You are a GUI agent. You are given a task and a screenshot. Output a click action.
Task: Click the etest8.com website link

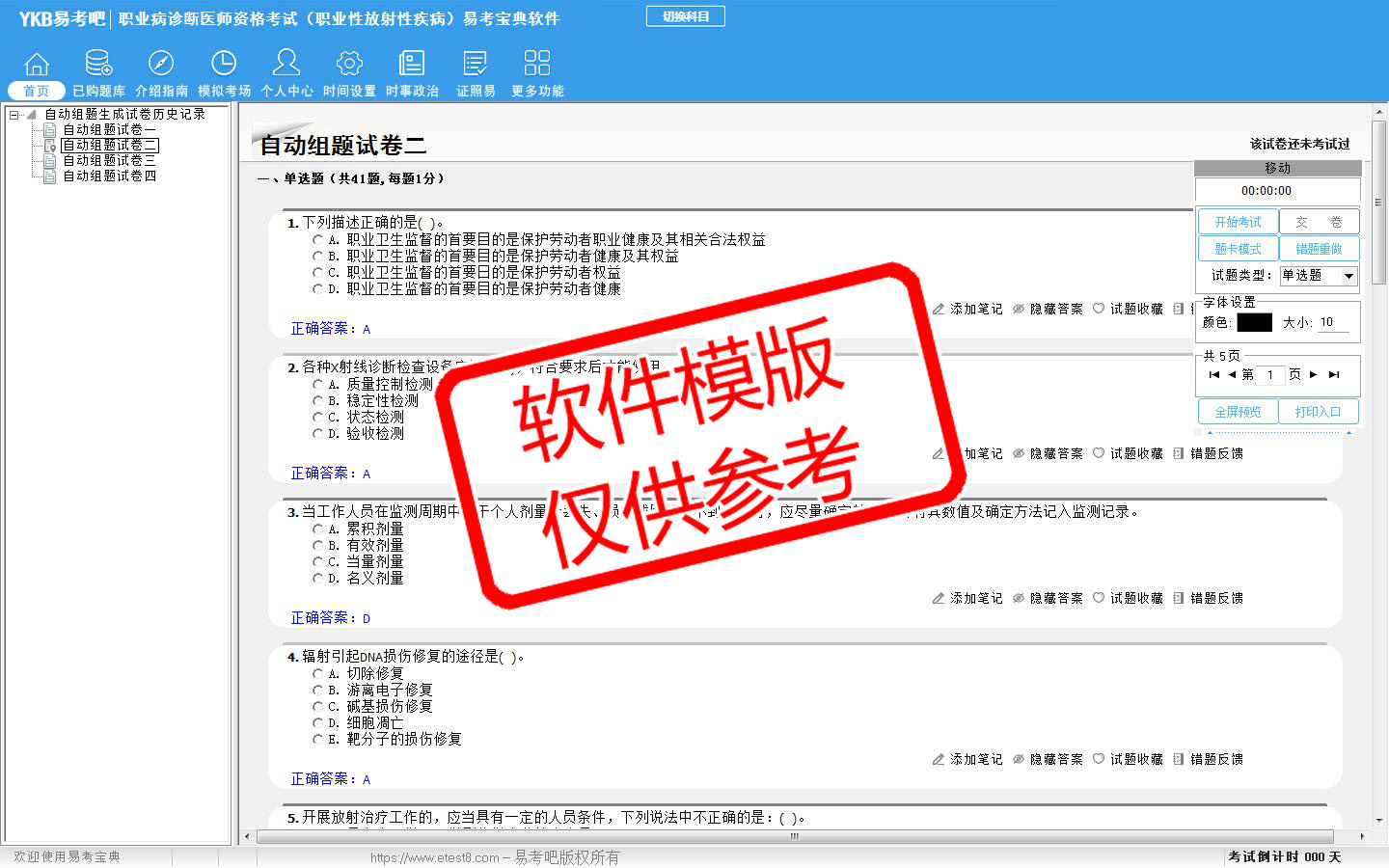coord(435,857)
